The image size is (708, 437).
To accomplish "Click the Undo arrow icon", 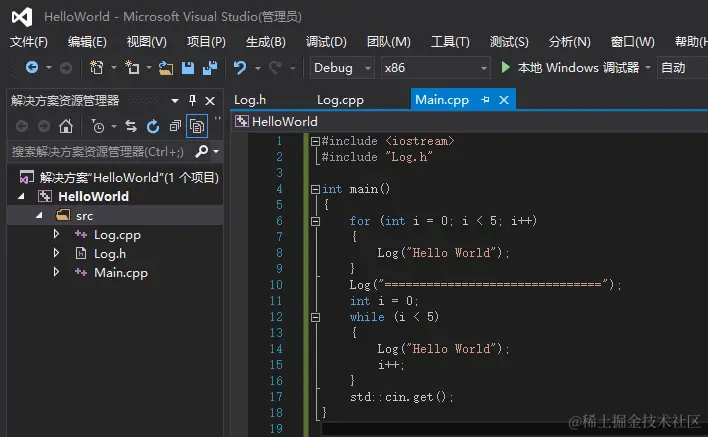I will pyautogui.click(x=240, y=68).
